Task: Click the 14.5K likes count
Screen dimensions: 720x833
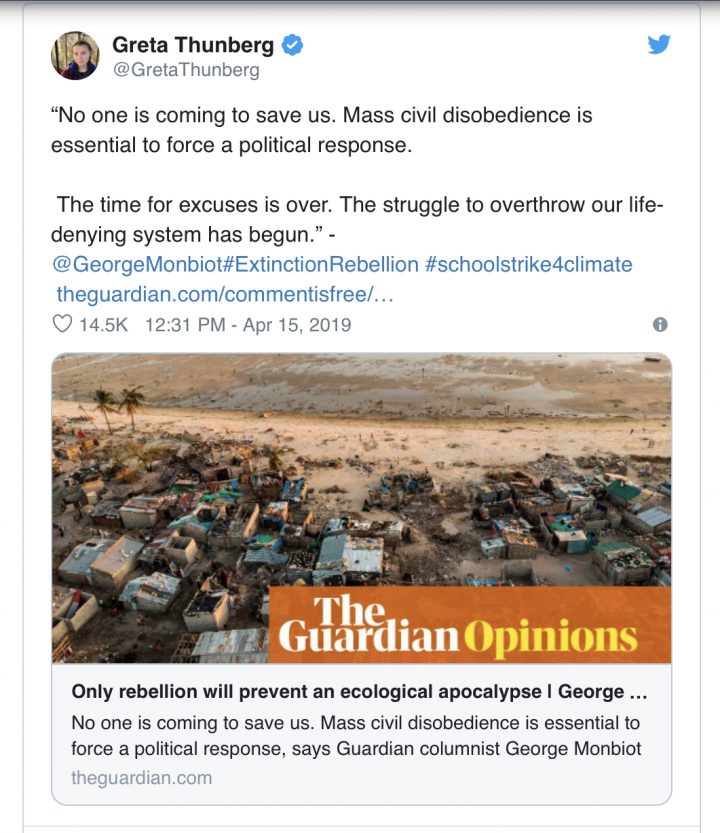Action: 103,324
